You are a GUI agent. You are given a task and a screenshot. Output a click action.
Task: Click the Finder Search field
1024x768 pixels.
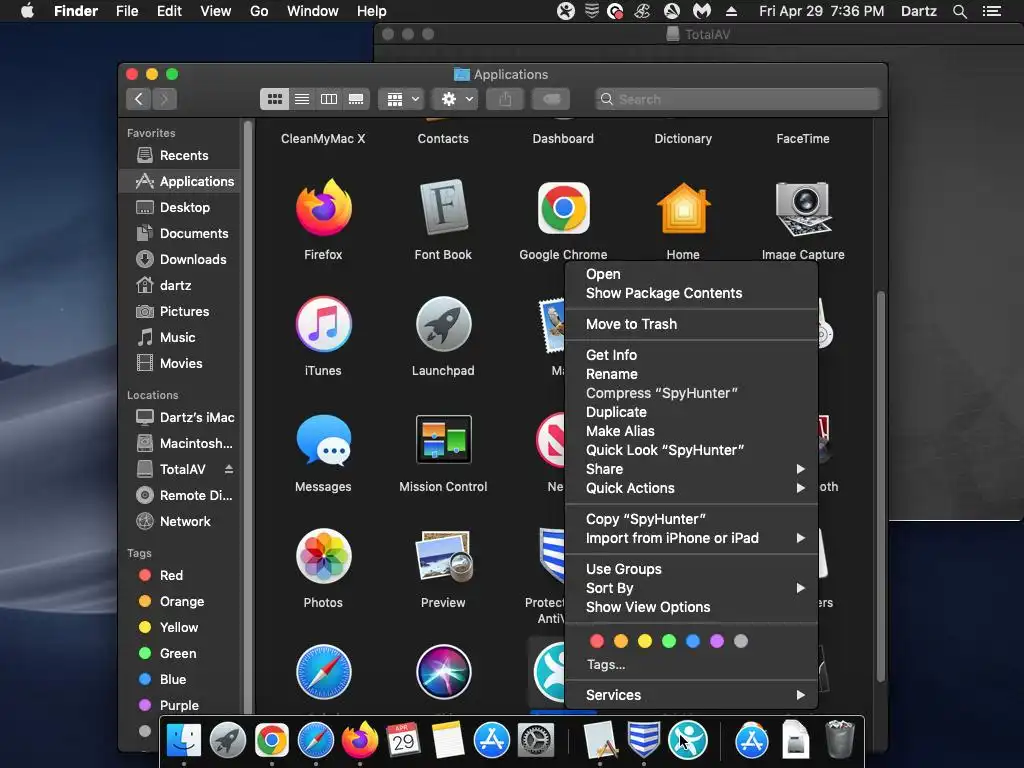pyautogui.click(x=738, y=99)
